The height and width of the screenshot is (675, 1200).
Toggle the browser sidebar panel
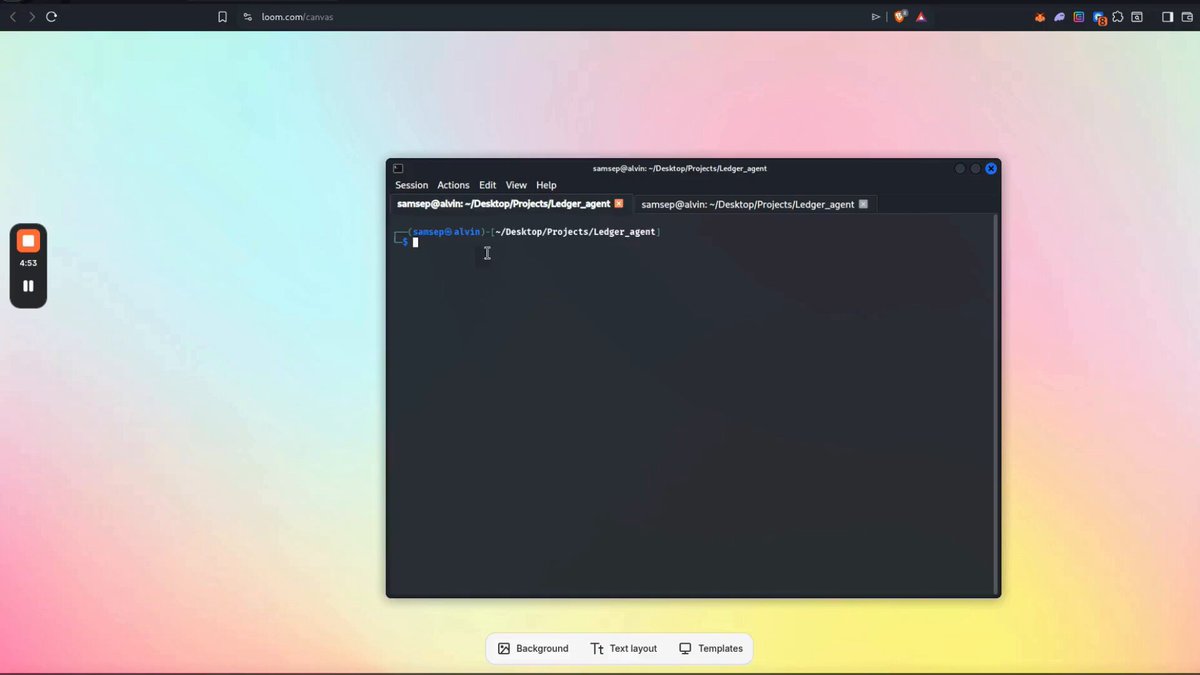click(x=1167, y=17)
